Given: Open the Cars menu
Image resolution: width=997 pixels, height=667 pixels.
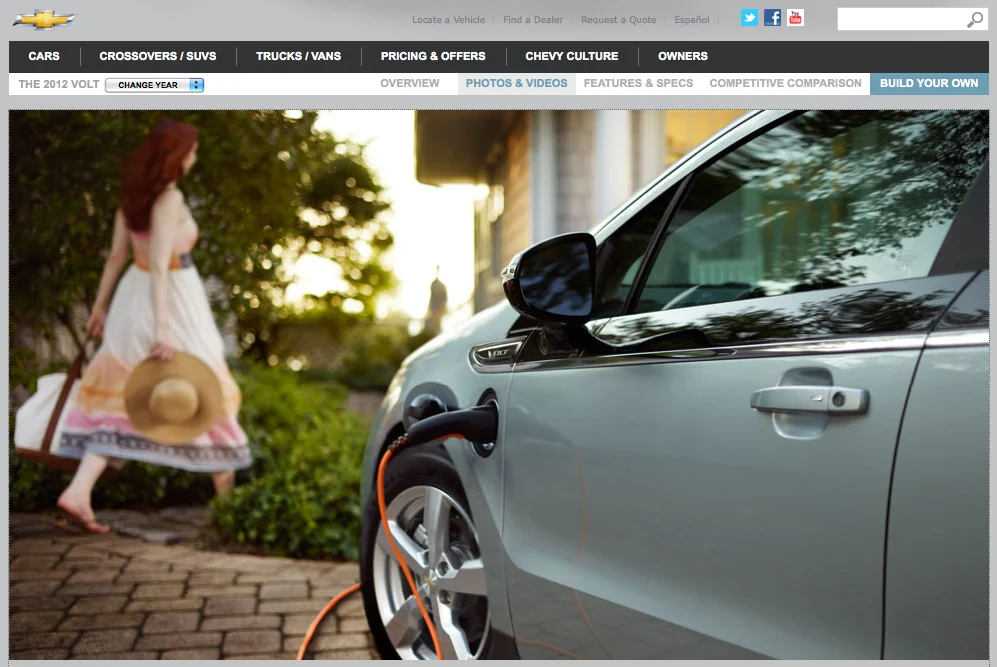Looking at the screenshot, I should [x=44, y=56].
